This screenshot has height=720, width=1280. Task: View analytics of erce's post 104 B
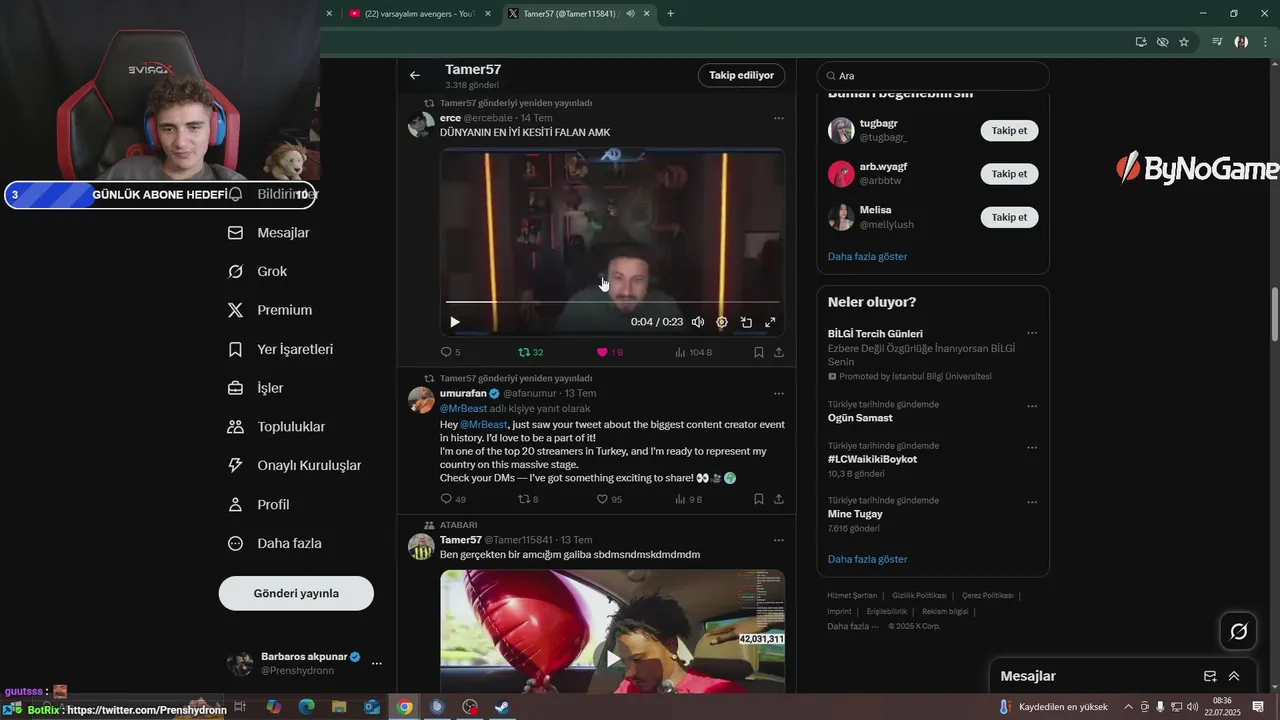(693, 352)
